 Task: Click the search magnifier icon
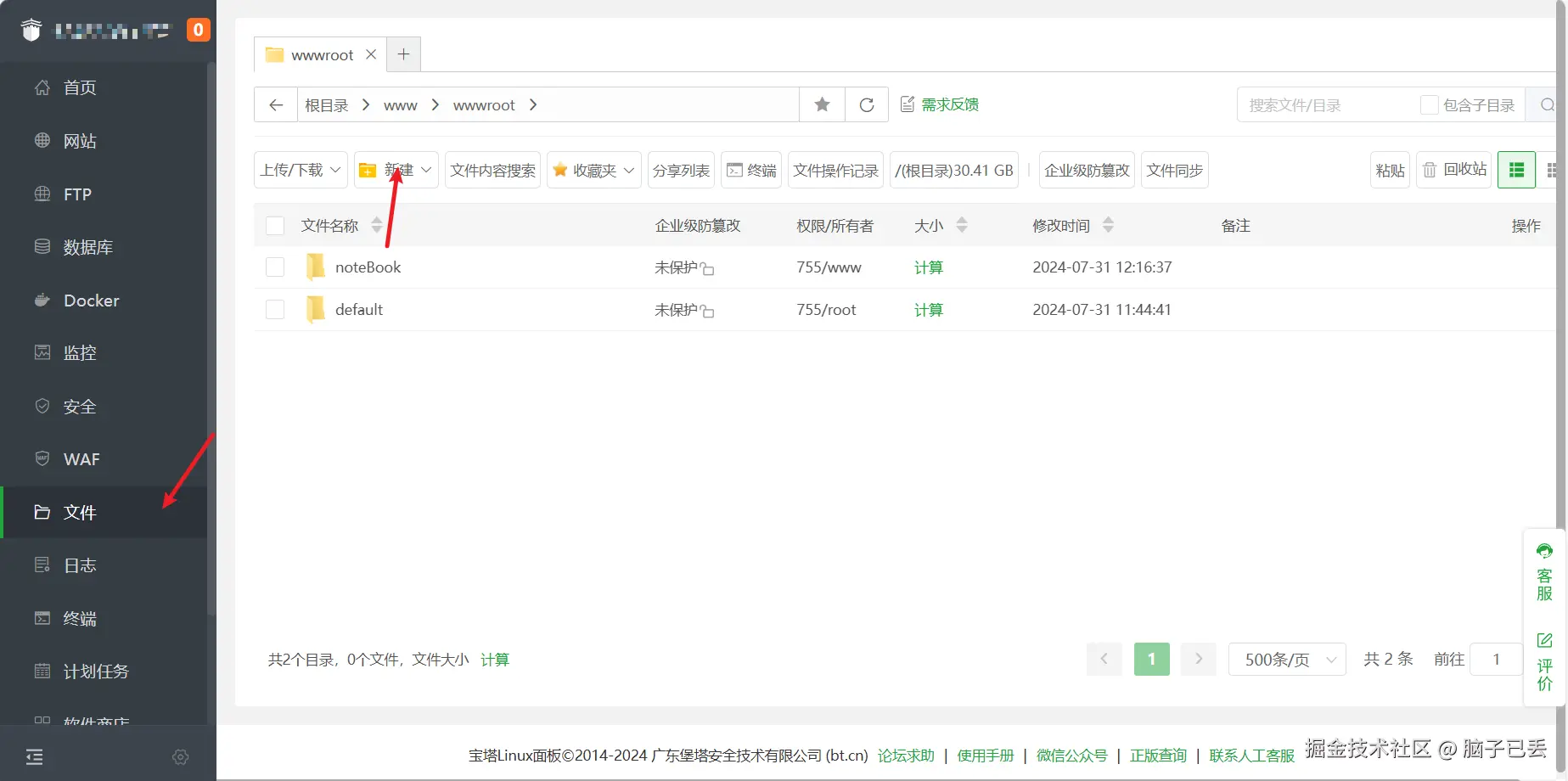pos(1547,105)
